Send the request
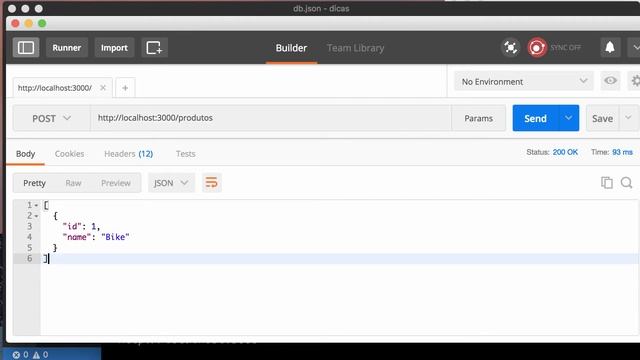 tap(535, 118)
